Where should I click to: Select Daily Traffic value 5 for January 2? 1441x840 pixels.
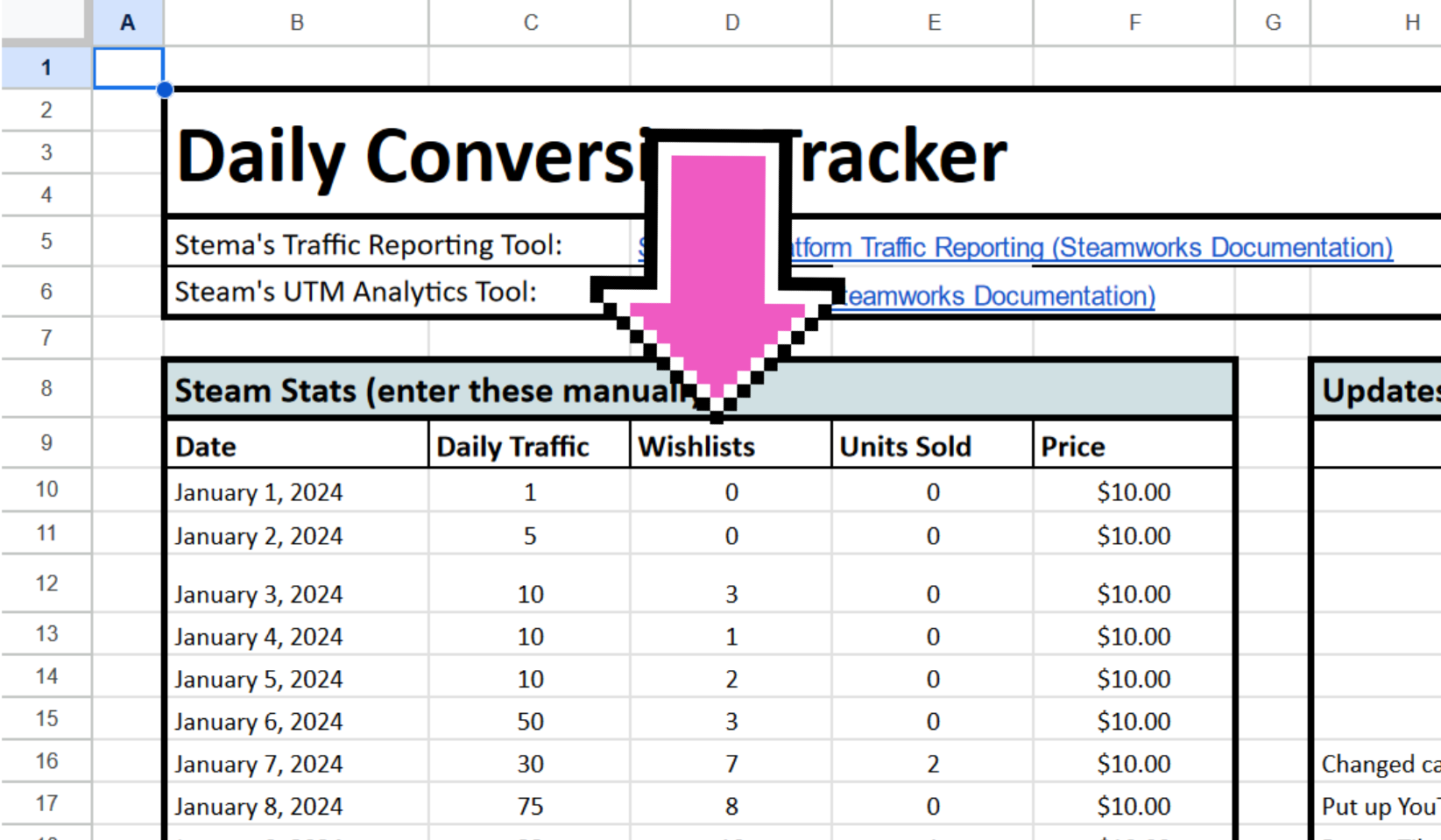[529, 534]
